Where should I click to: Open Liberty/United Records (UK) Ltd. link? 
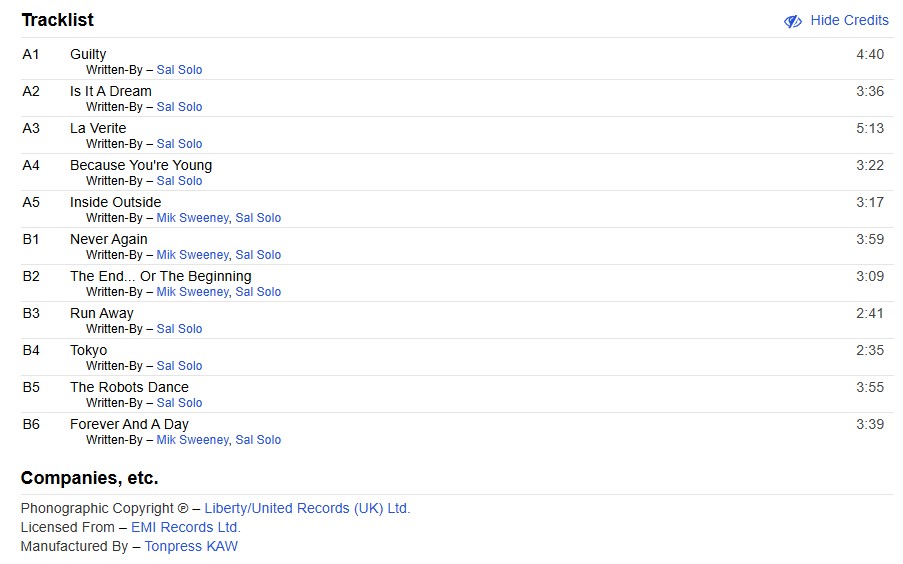(307, 508)
